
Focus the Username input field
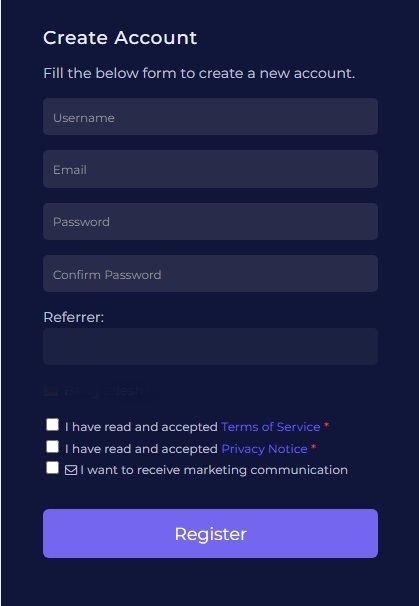[x=210, y=116]
